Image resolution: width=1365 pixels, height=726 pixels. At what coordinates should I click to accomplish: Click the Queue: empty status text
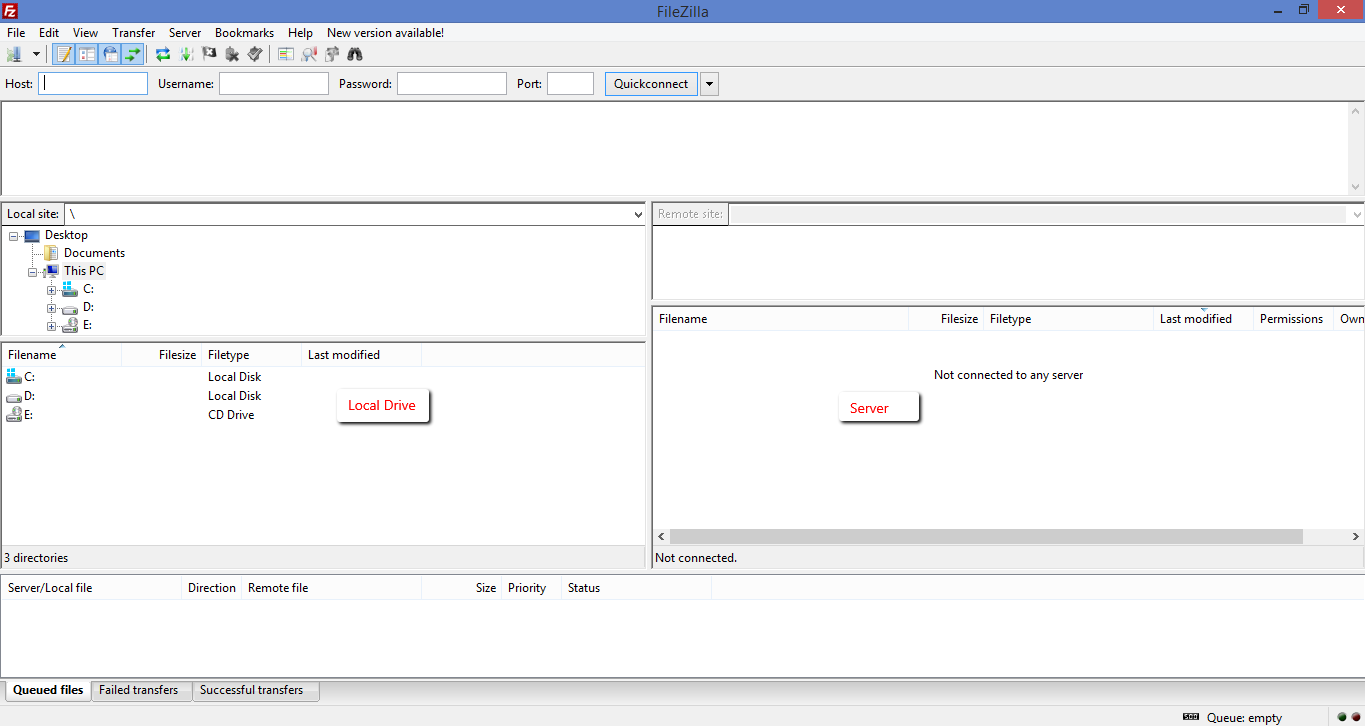click(x=1244, y=718)
